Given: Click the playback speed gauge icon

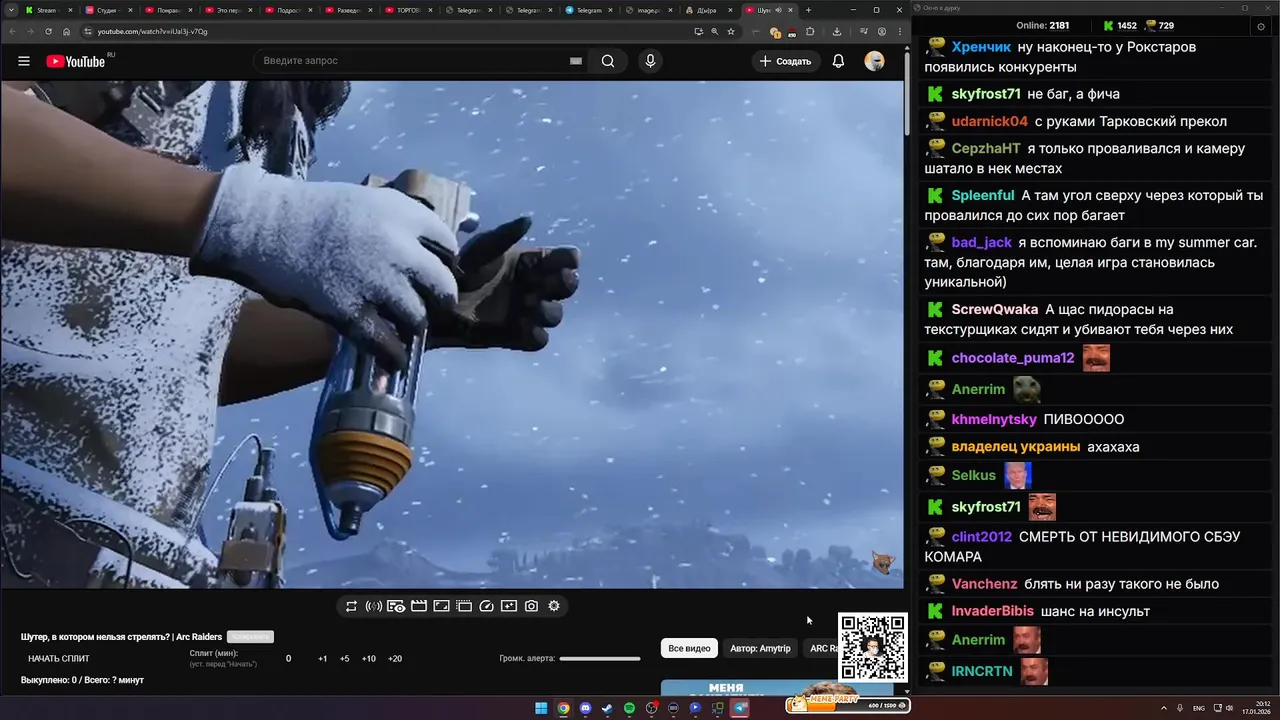Looking at the screenshot, I should (486, 606).
